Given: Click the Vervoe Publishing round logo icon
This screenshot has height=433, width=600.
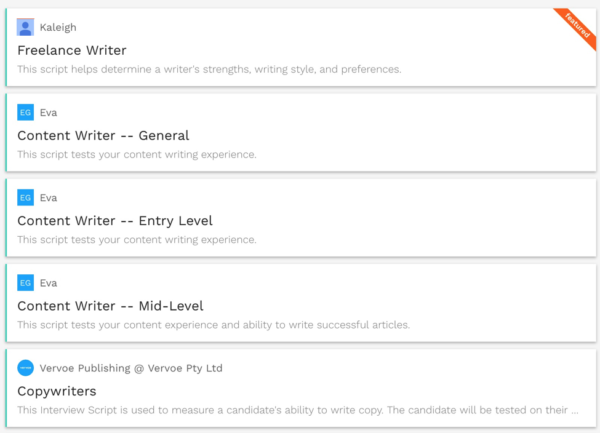Looking at the screenshot, I should [25, 368].
